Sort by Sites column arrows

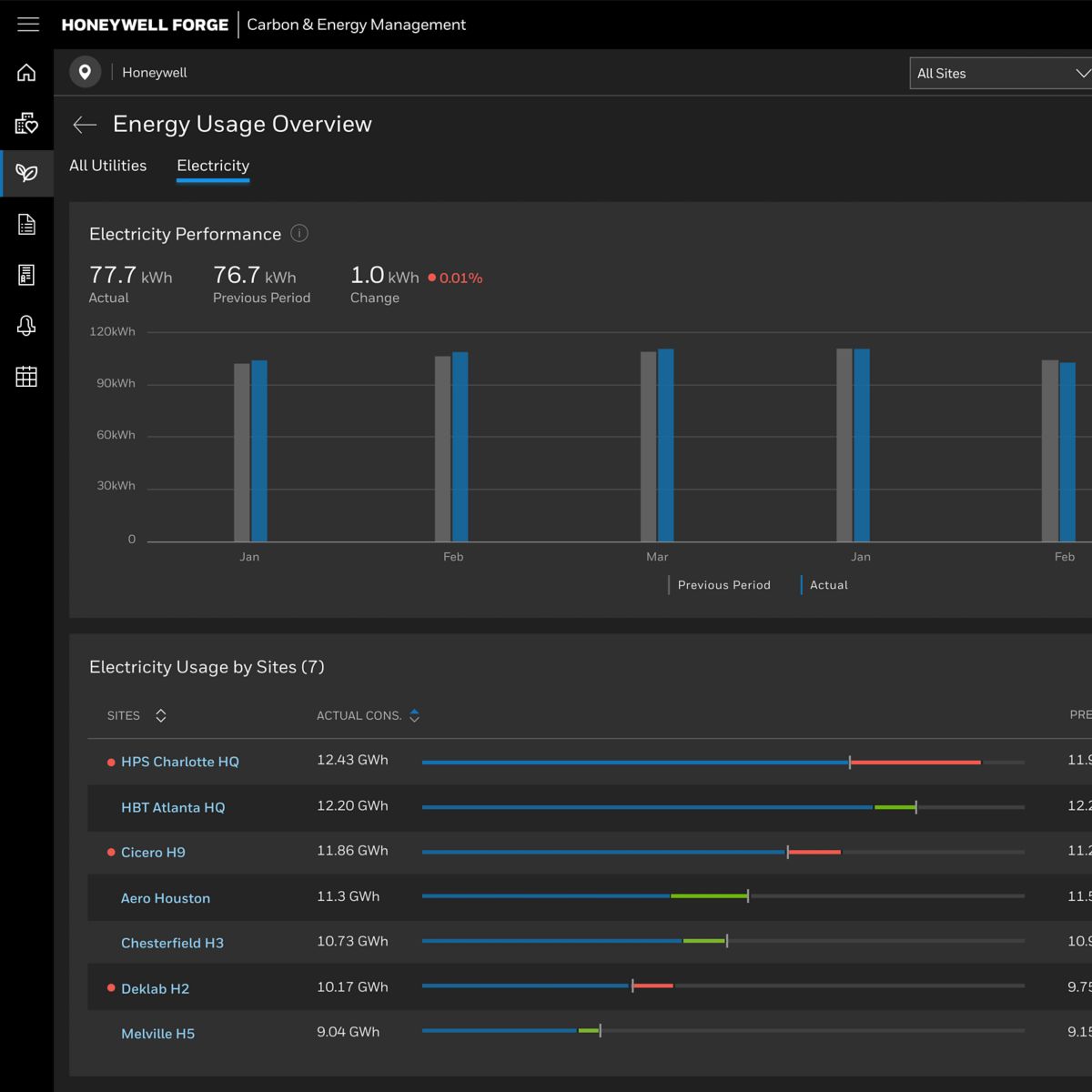click(161, 716)
